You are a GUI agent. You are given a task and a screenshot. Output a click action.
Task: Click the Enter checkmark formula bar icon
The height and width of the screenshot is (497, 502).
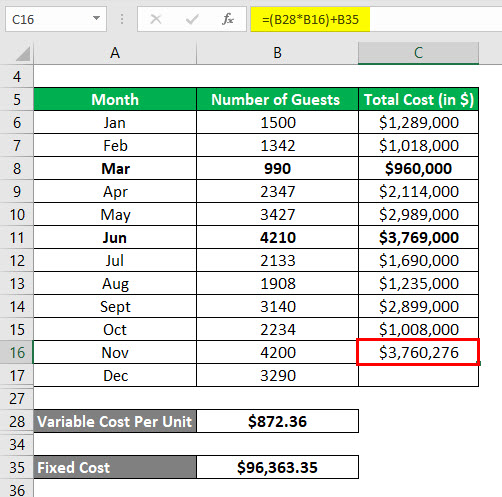pos(192,19)
